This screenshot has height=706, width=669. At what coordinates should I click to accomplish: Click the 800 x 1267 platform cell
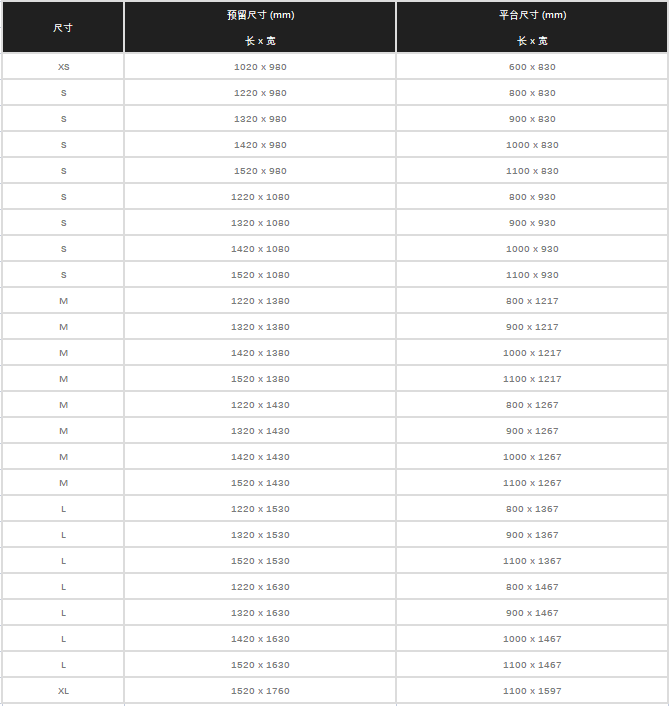532,405
